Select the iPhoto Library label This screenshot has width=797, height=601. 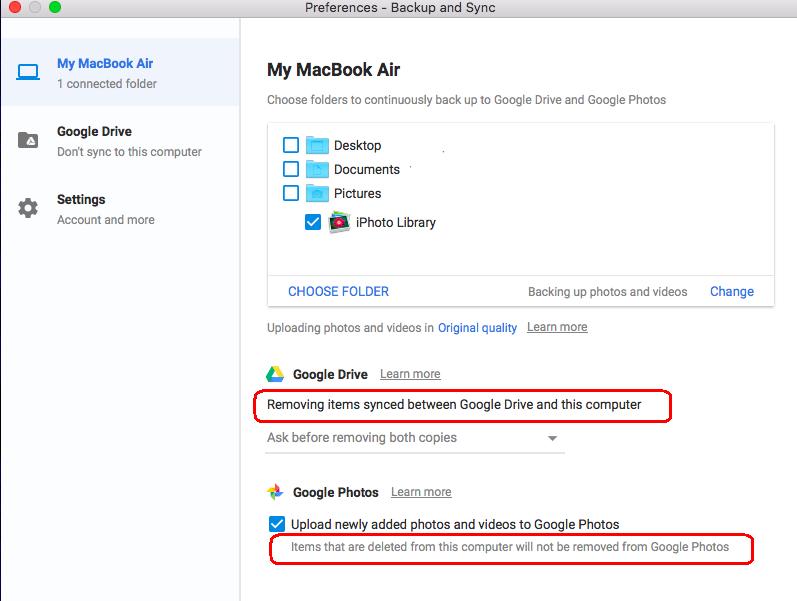pos(396,223)
